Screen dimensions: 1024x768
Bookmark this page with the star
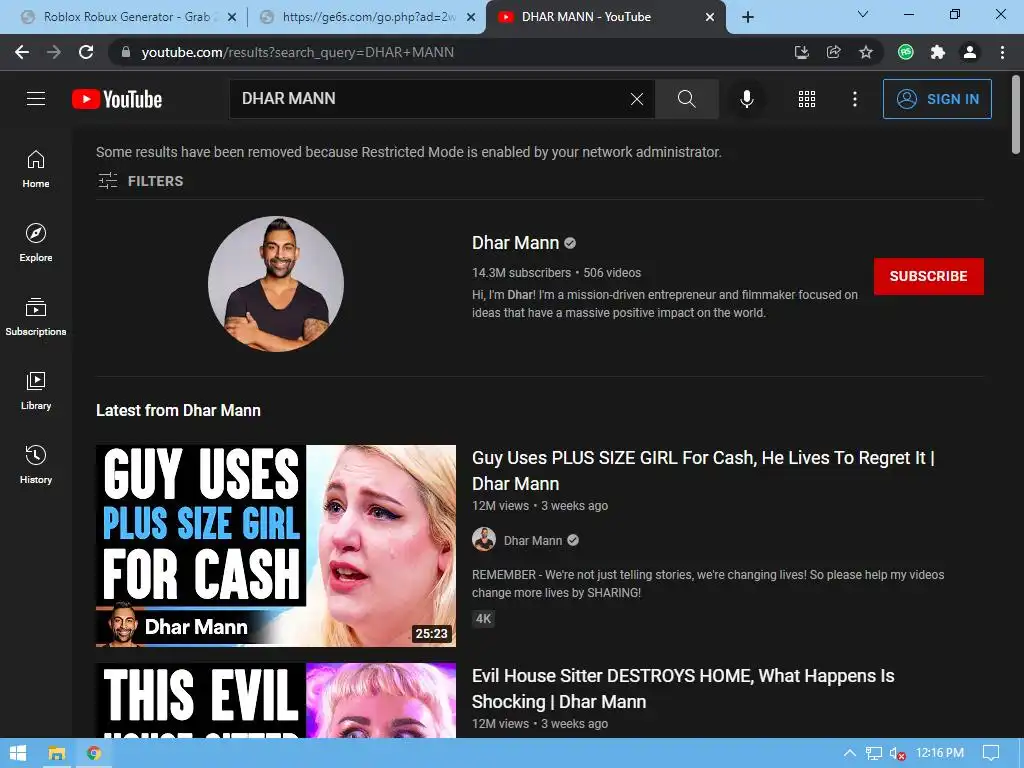866,52
